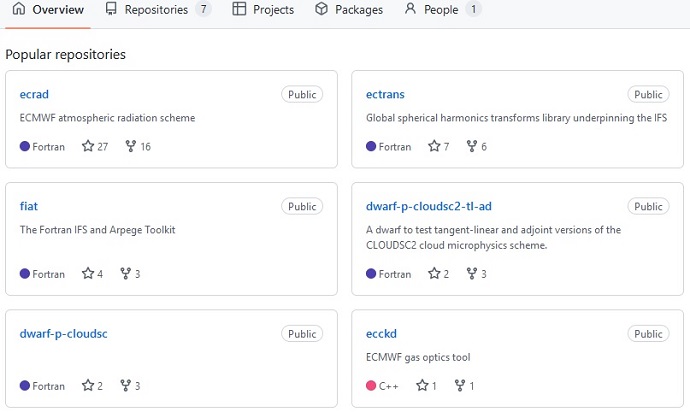The image size is (690, 412).
Task: Click the Projects table icon
Action: 239,9
